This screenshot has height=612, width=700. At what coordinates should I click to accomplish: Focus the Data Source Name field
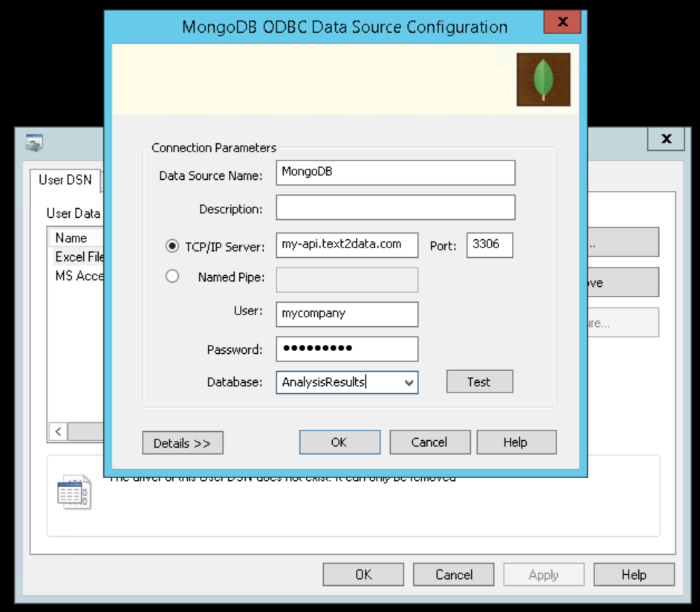[x=396, y=173]
